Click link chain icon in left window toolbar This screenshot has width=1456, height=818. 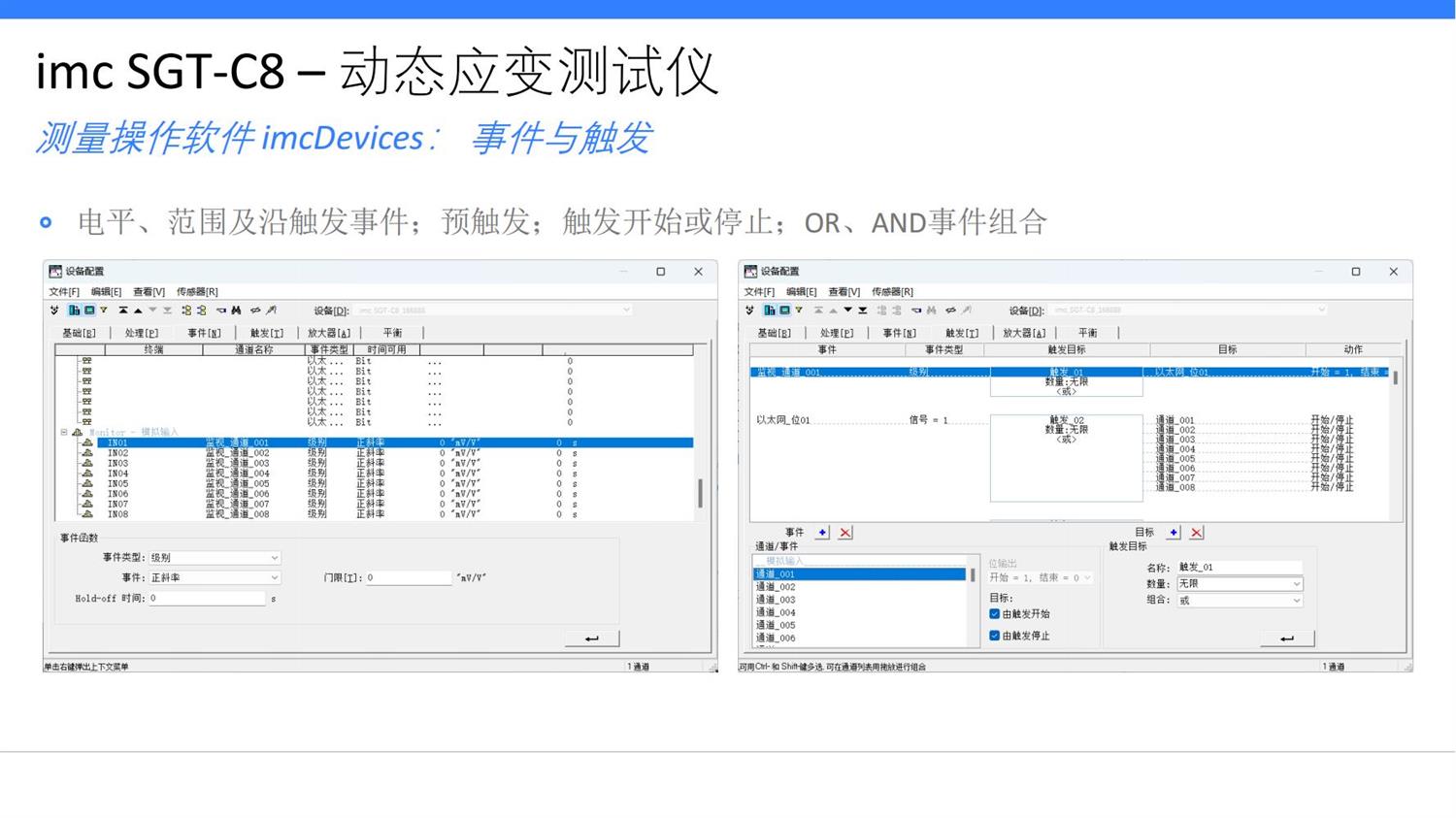(255, 311)
